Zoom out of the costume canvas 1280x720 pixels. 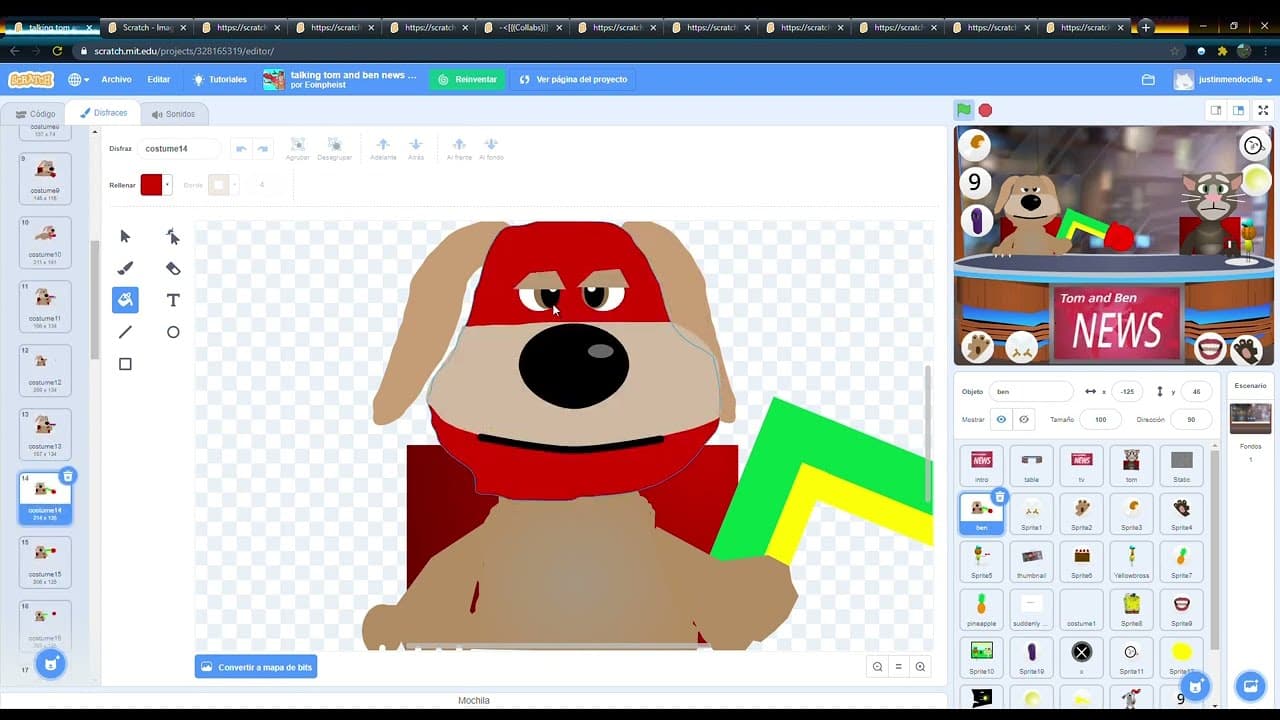click(877, 667)
